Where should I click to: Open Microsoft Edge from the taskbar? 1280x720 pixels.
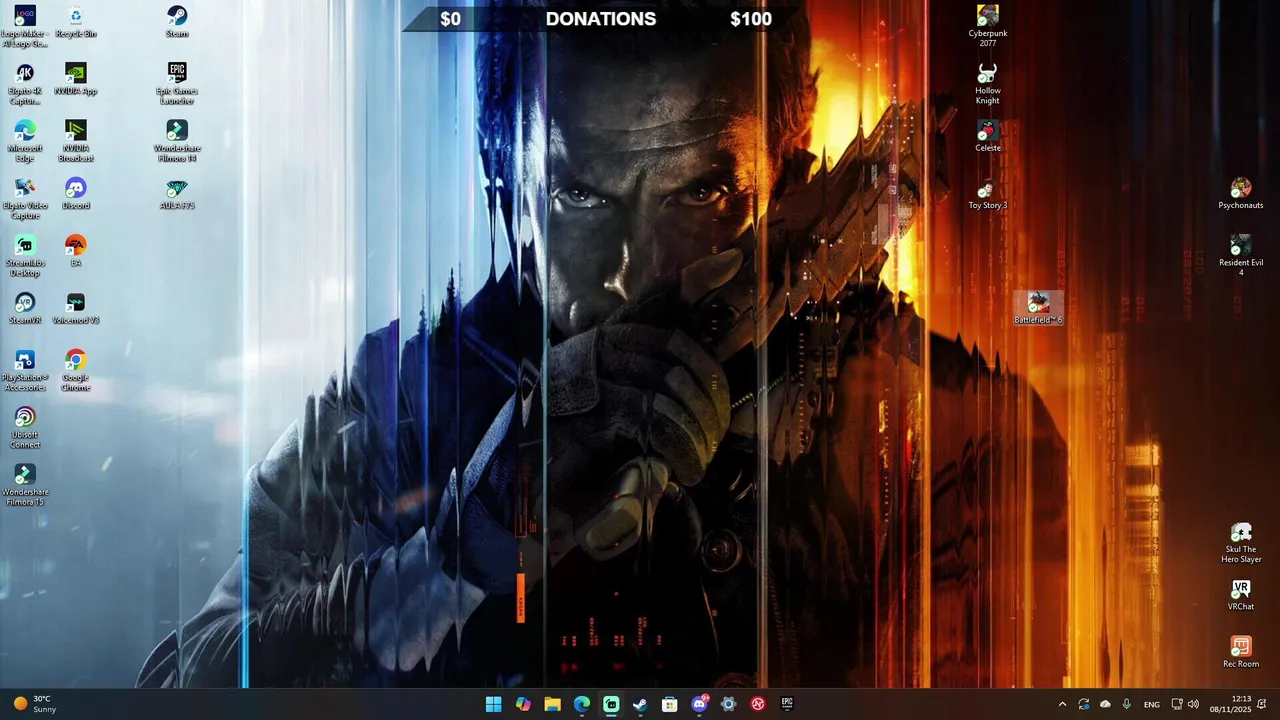pos(582,704)
